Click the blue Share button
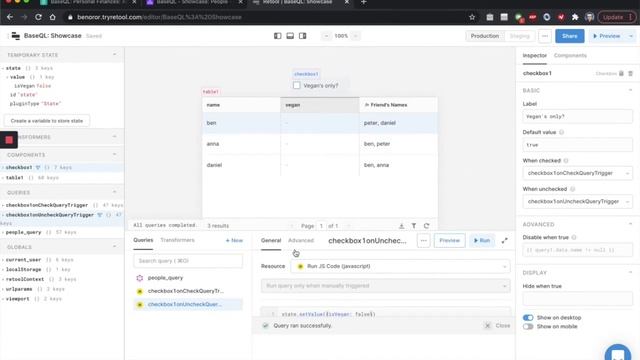 [569, 36]
